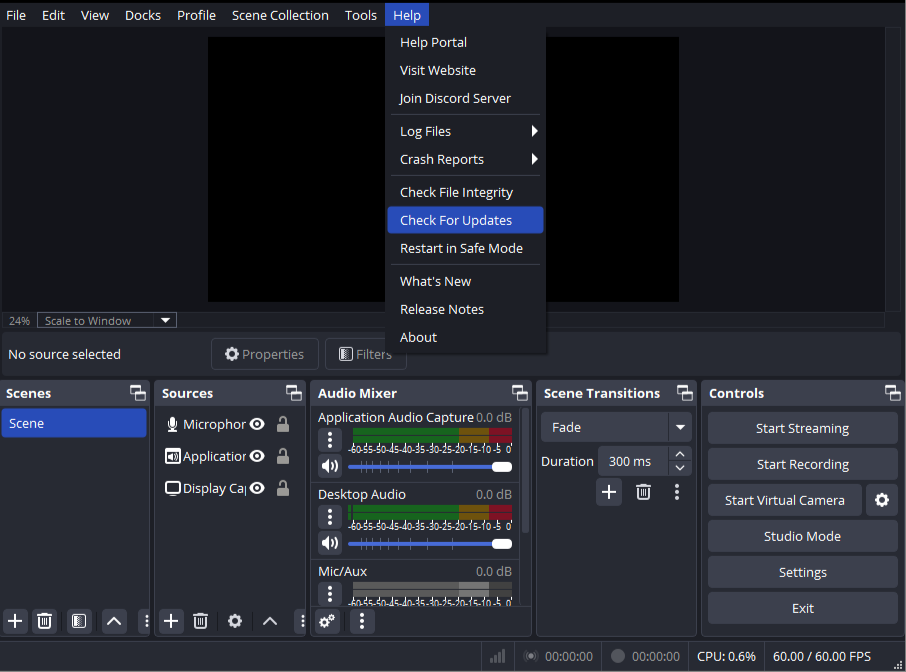This screenshot has height=672, width=906.
Task: Mute the Application Audio Capture speaker icon
Action: tap(330, 466)
